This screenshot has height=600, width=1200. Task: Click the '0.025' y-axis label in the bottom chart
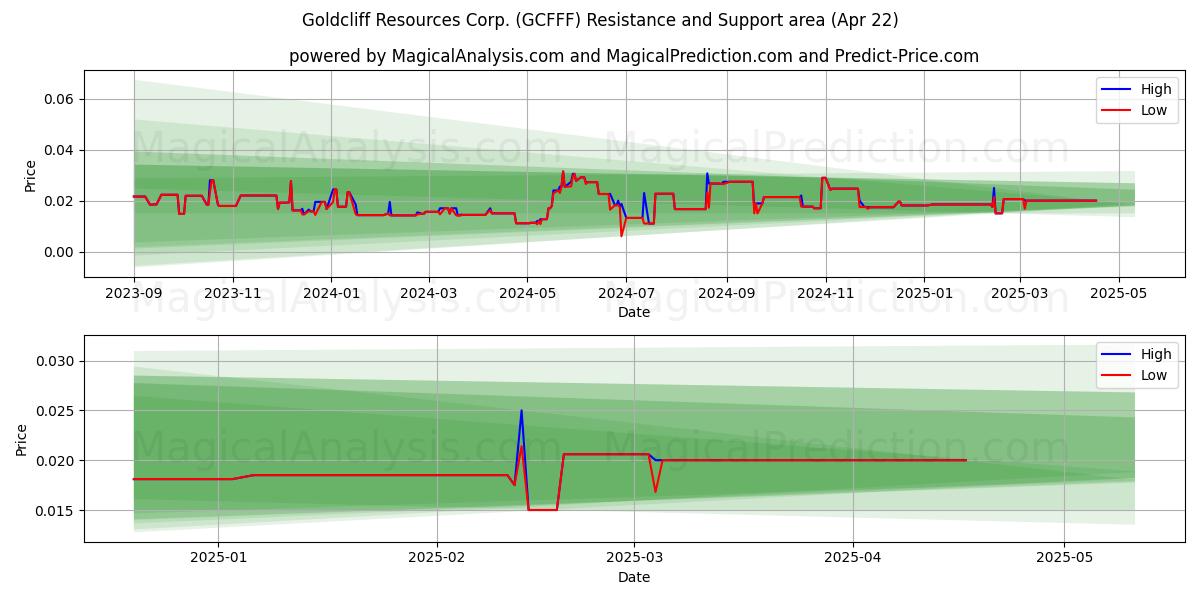point(57,411)
